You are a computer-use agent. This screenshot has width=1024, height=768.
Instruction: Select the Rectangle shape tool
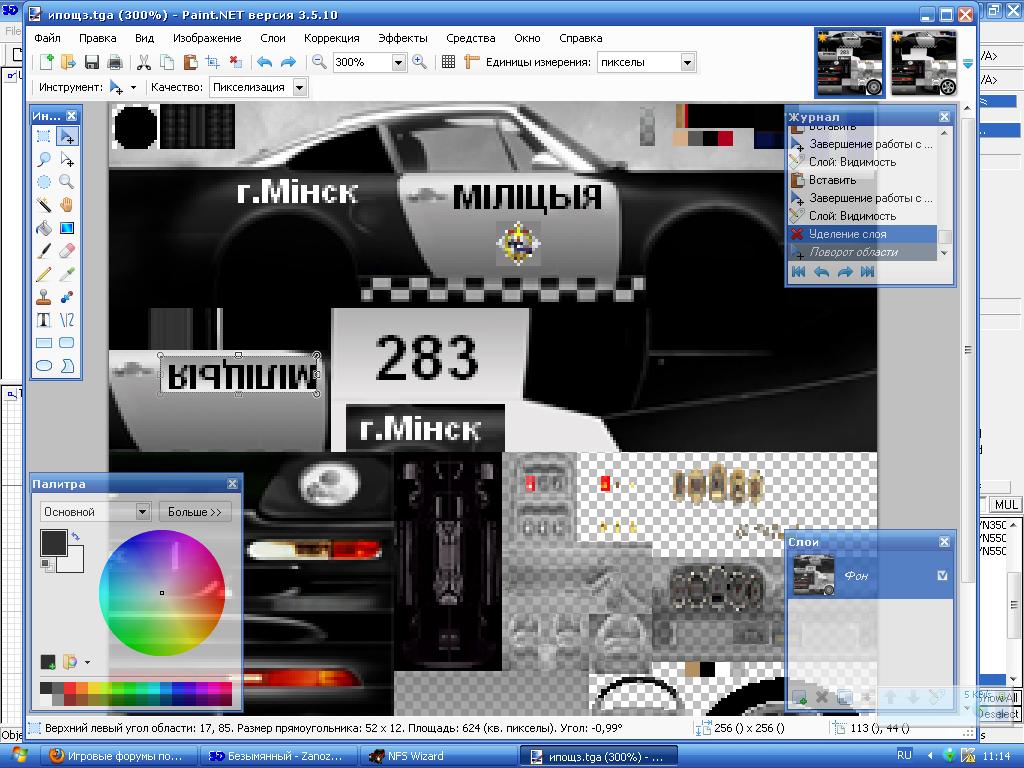click(x=44, y=342)
